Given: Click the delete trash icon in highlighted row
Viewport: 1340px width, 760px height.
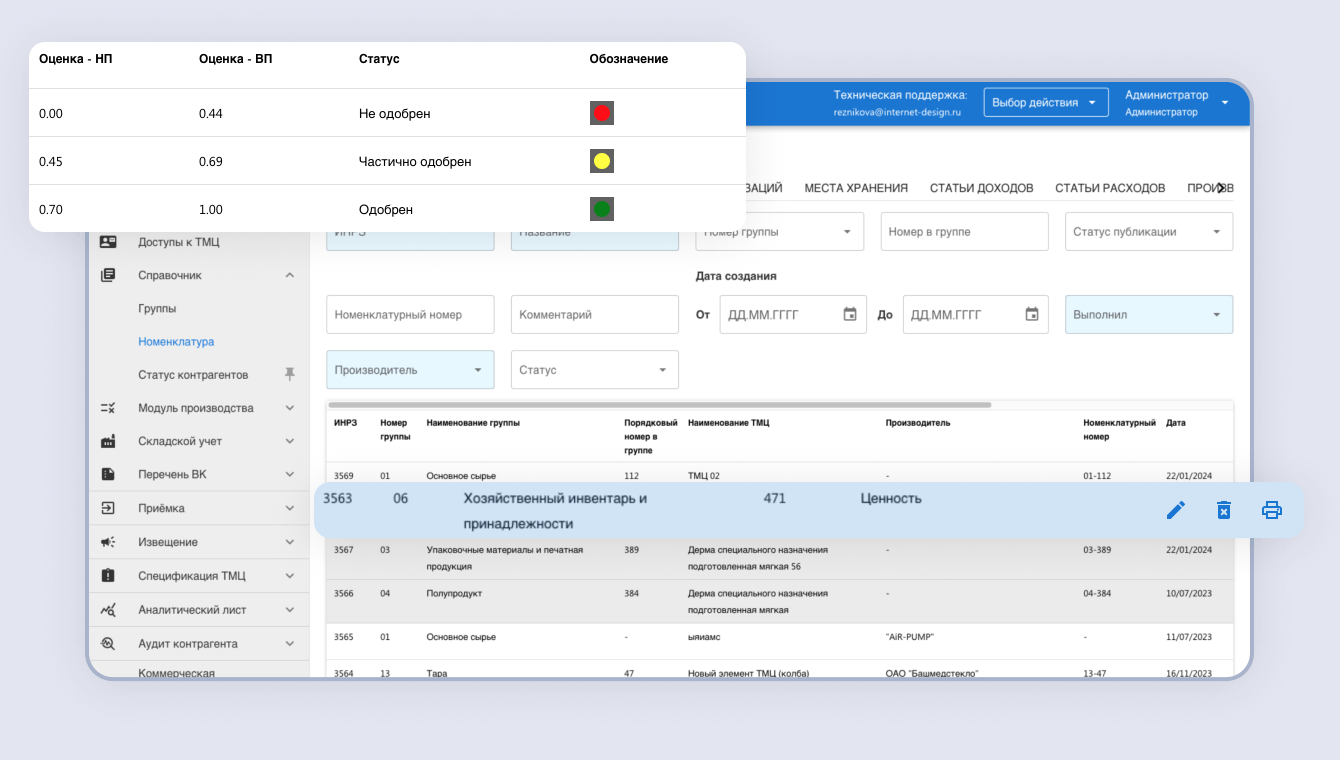Looking at the screenshot, I should 1223,511.
